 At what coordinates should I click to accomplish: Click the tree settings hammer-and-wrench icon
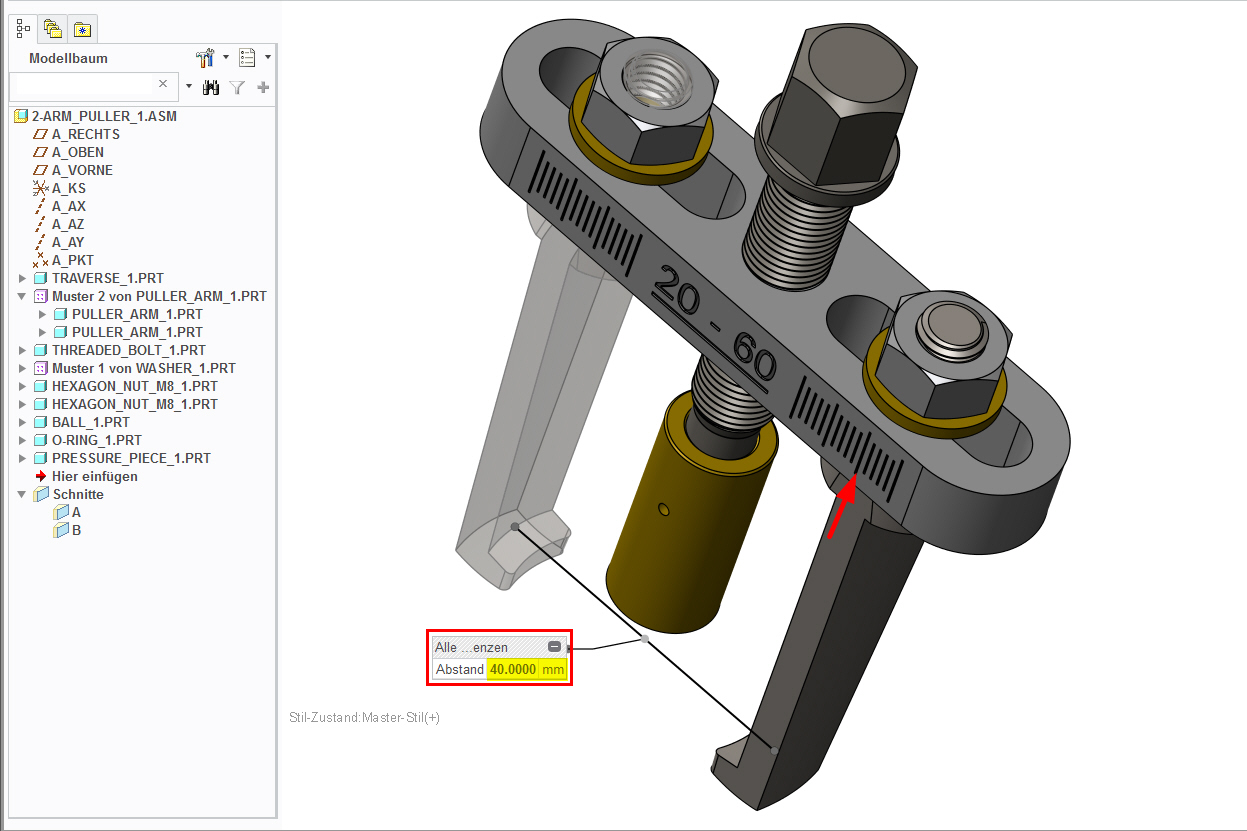click(206, 58)
